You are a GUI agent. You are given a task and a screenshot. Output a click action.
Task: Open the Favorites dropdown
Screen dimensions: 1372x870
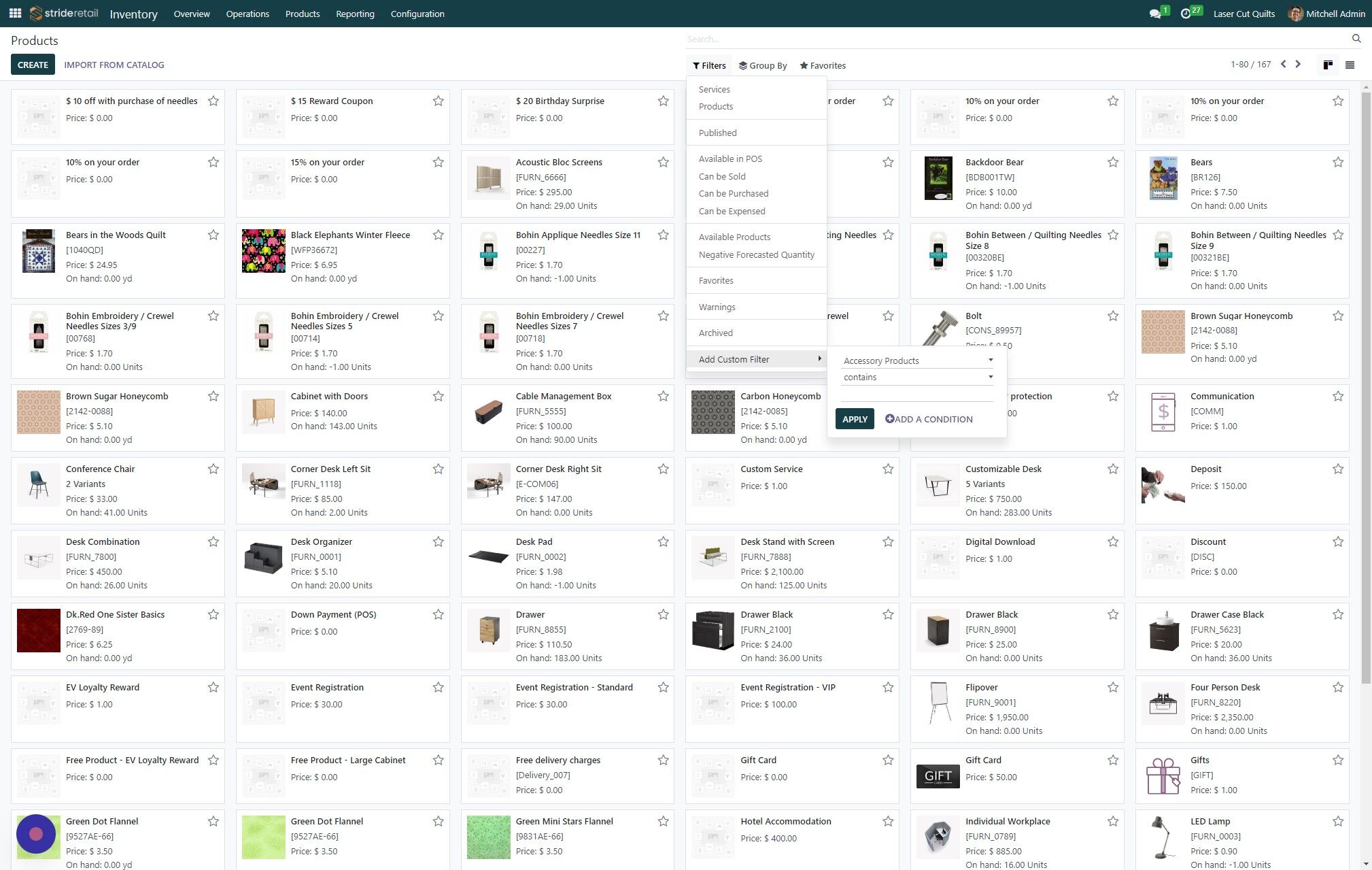click(x=823, y=65)
